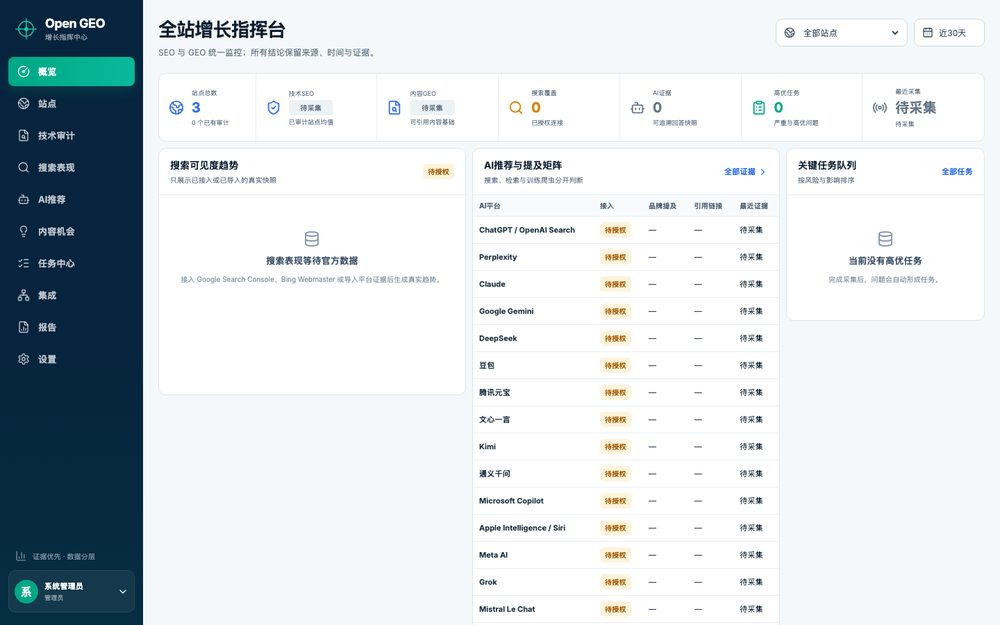Click the 待授权 badge for Perplexity row
Screen dimensions: 1000x625
(615, 257)
